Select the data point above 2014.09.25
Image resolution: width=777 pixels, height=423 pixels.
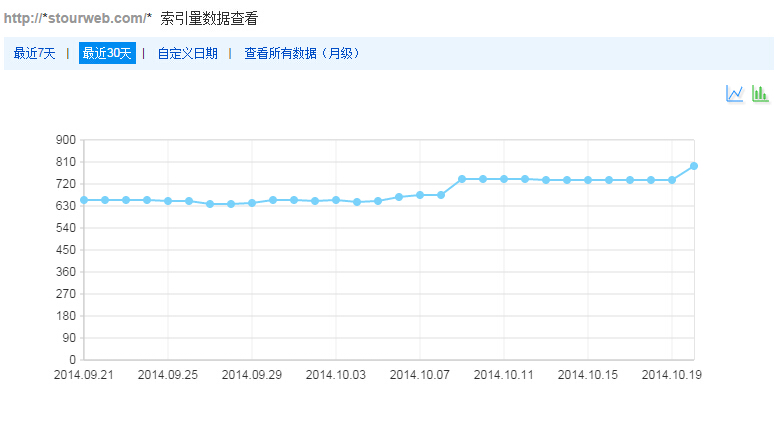168,201
